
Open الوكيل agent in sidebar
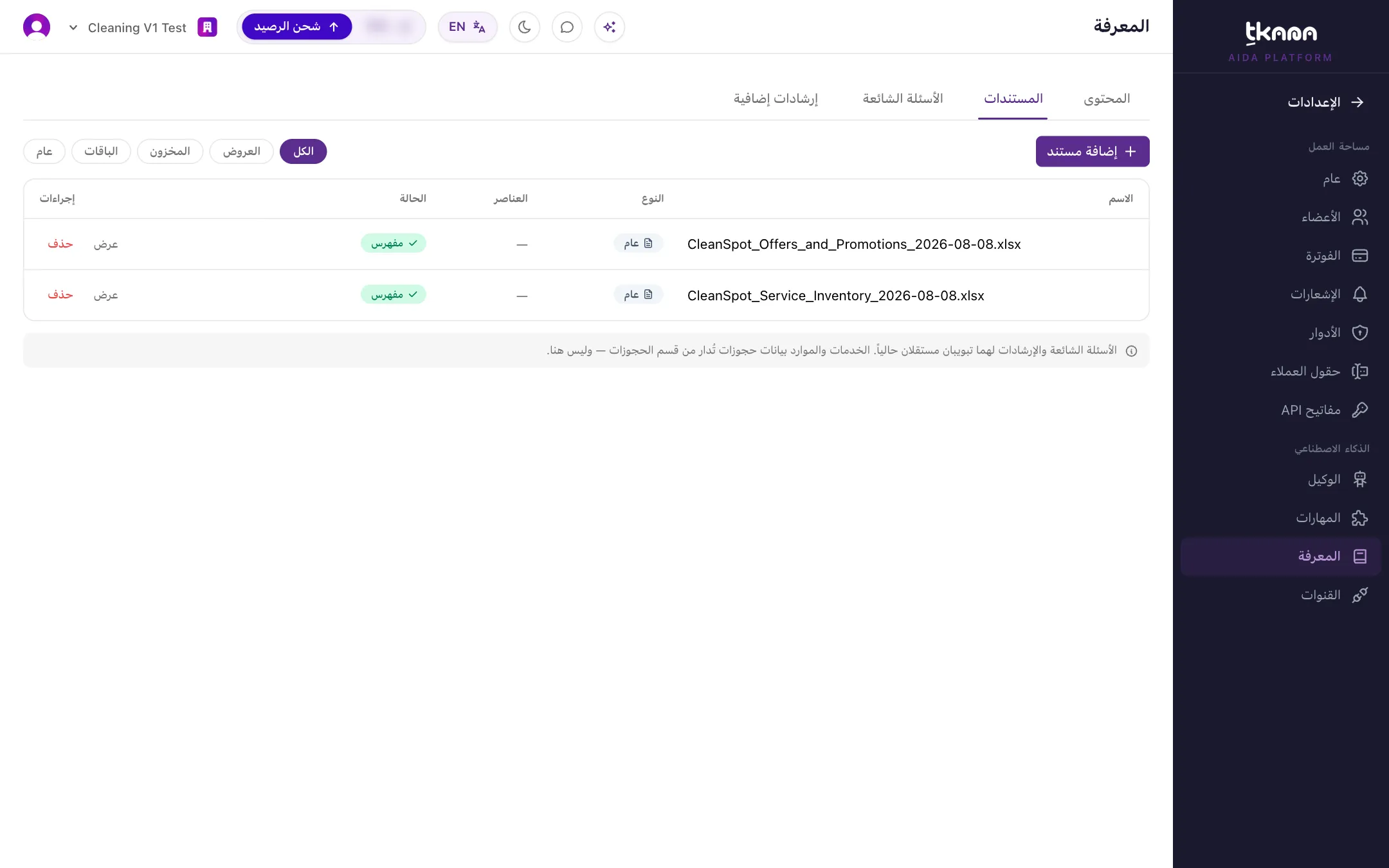point(1281,480)
